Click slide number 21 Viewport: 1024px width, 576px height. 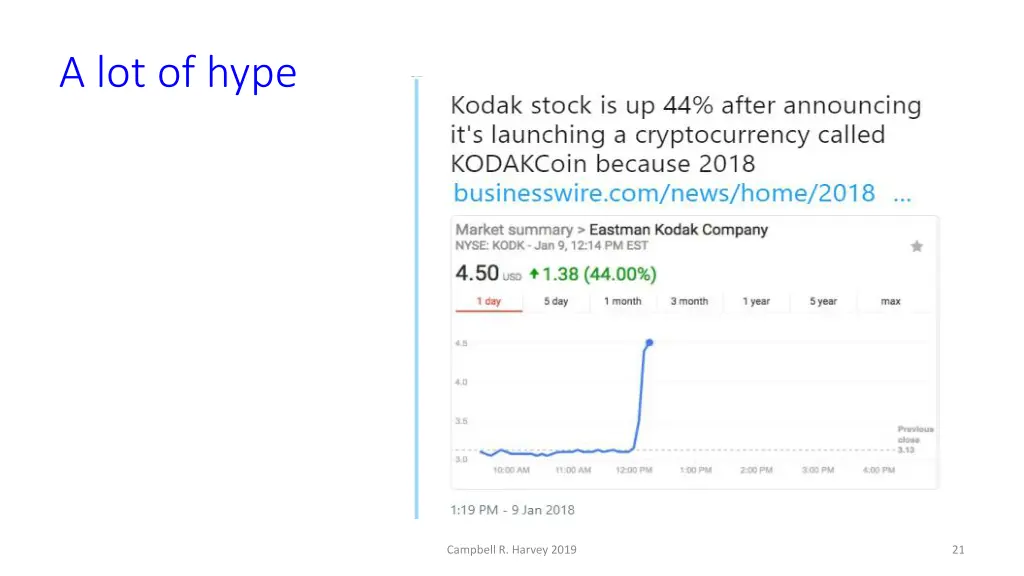[958, 550]
